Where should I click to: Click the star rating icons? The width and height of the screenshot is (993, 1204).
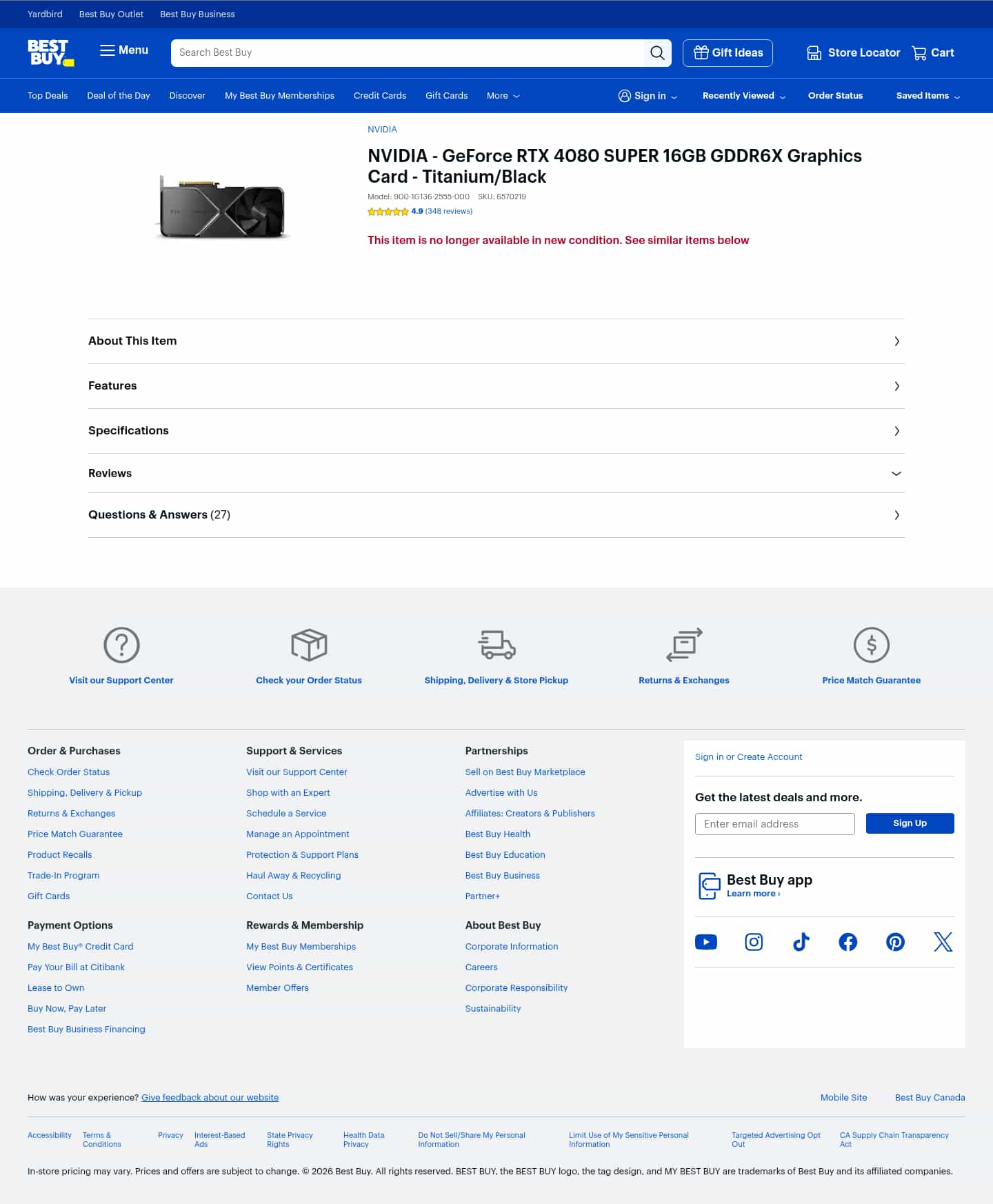pyautogui.click(x=388, y=212)
